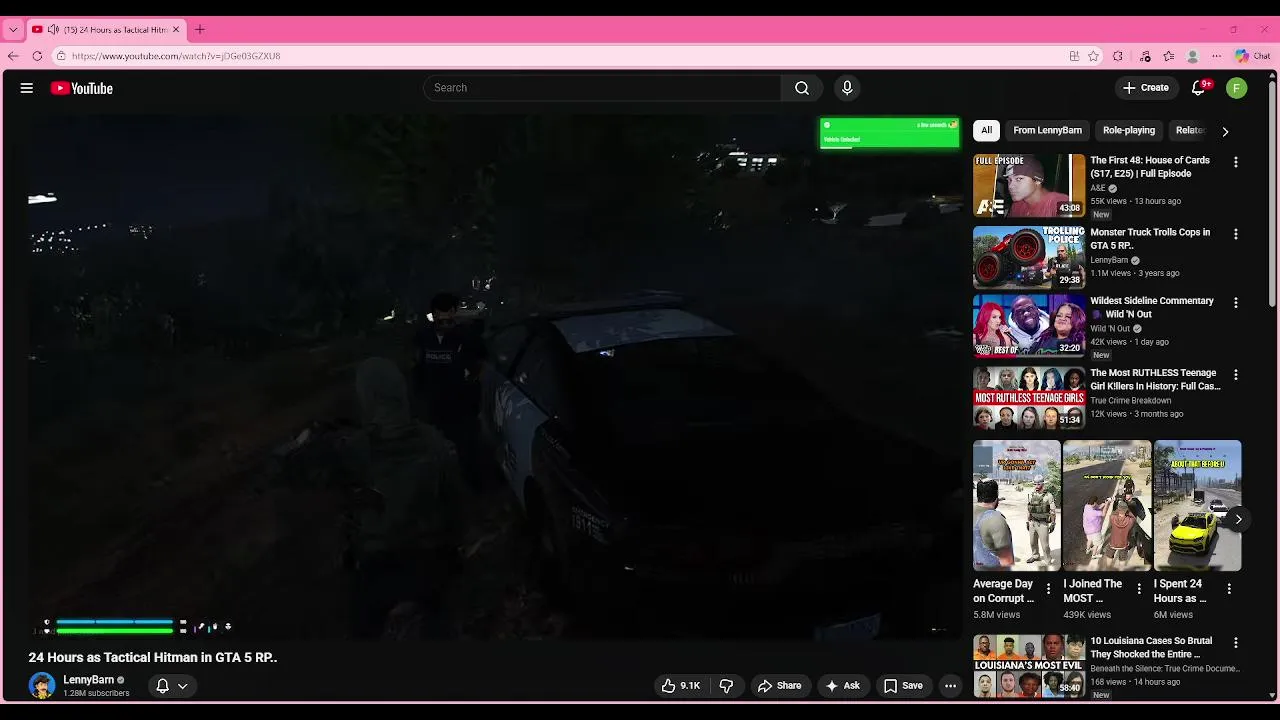Open the LennyBarn channel avatar
The height and width of the screenshot is (720, 1280).
click(x=42, y=686)
